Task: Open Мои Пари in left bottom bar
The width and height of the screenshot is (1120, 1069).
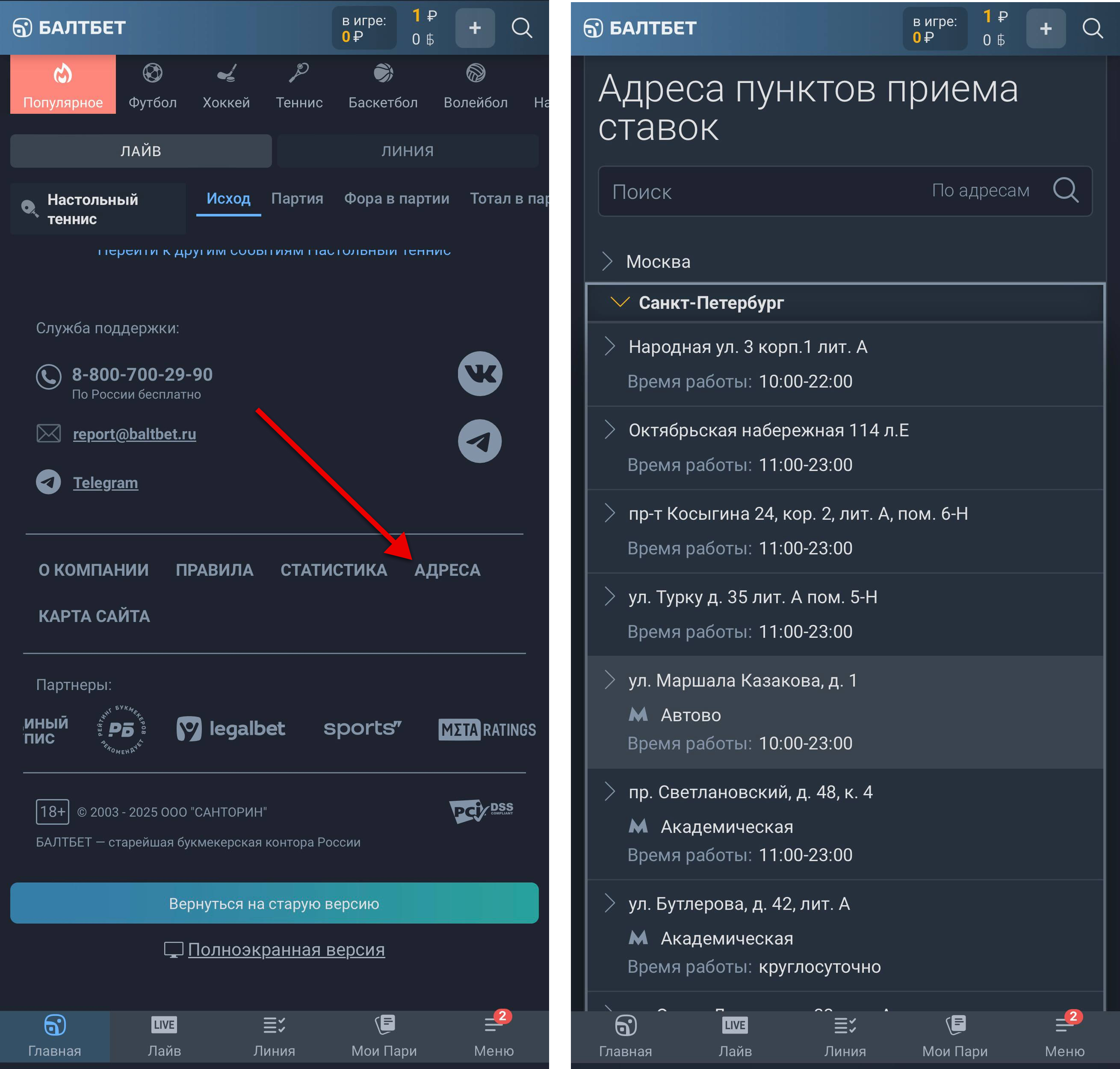Action: [384, 1036]
